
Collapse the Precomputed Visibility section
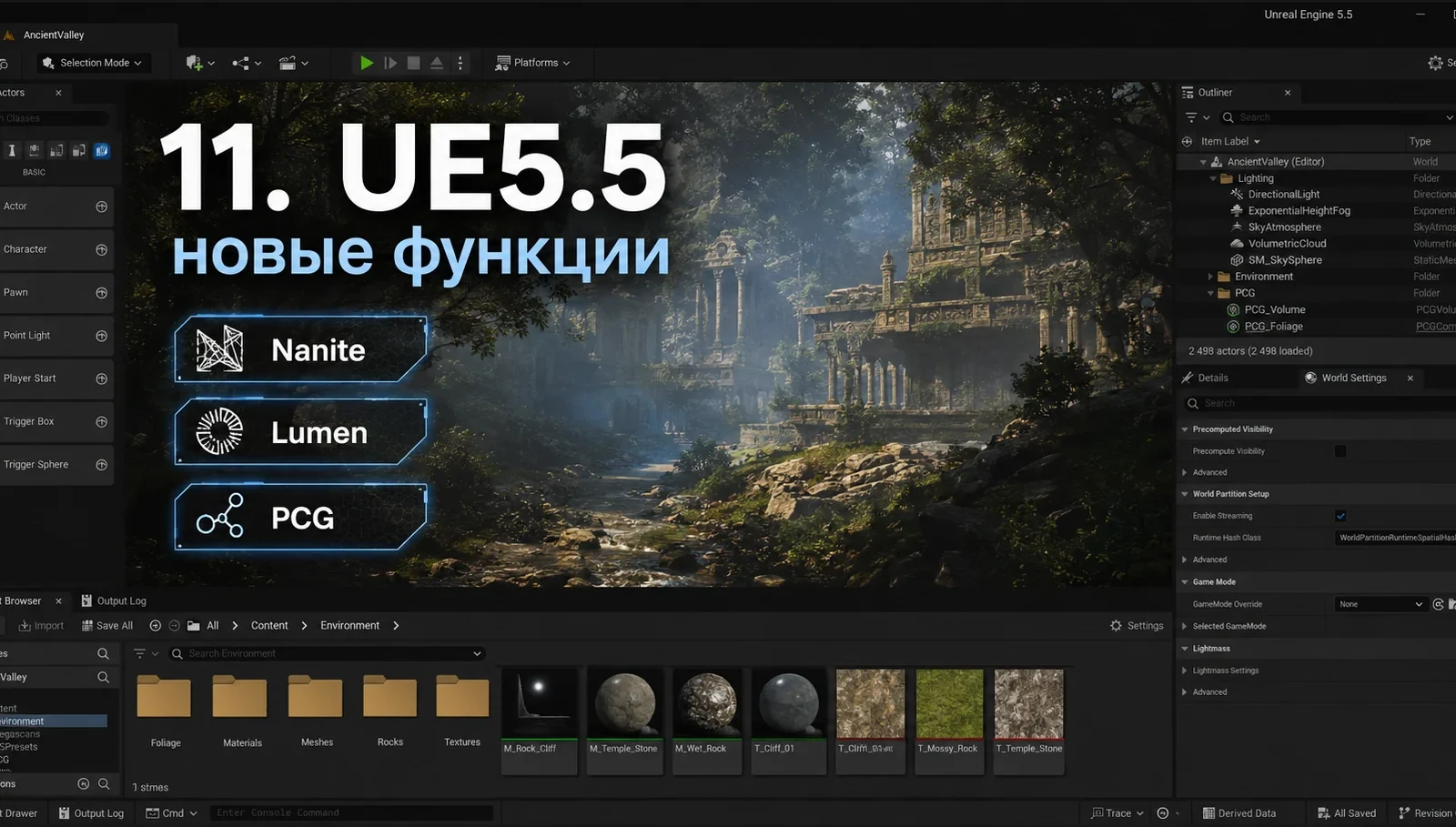(1185, 429)
